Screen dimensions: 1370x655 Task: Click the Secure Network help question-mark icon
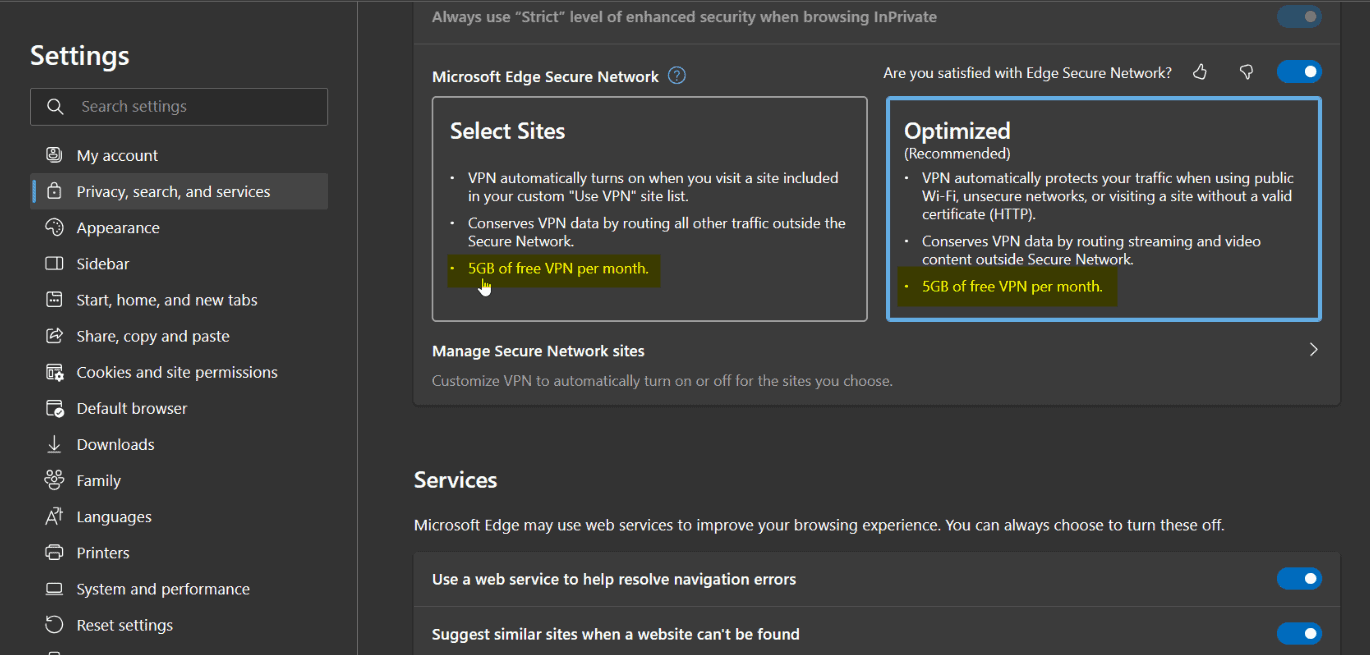coord(677,75)
